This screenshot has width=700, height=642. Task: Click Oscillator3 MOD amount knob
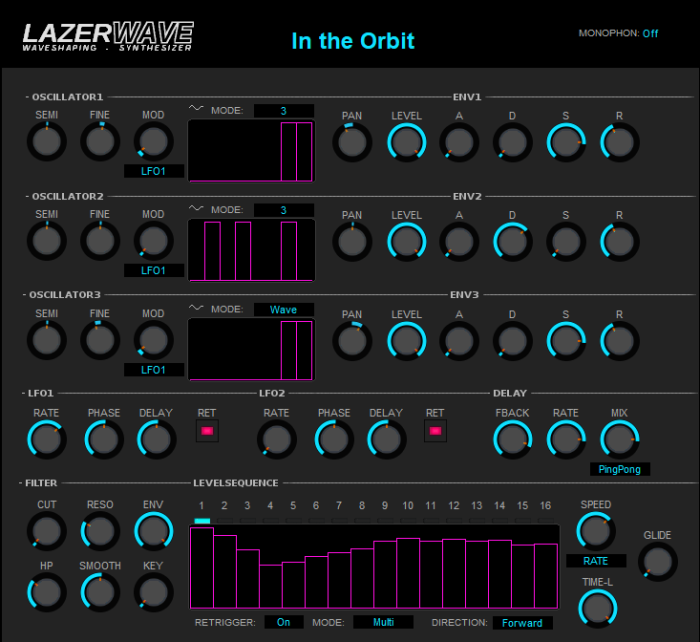coord(154,340)
